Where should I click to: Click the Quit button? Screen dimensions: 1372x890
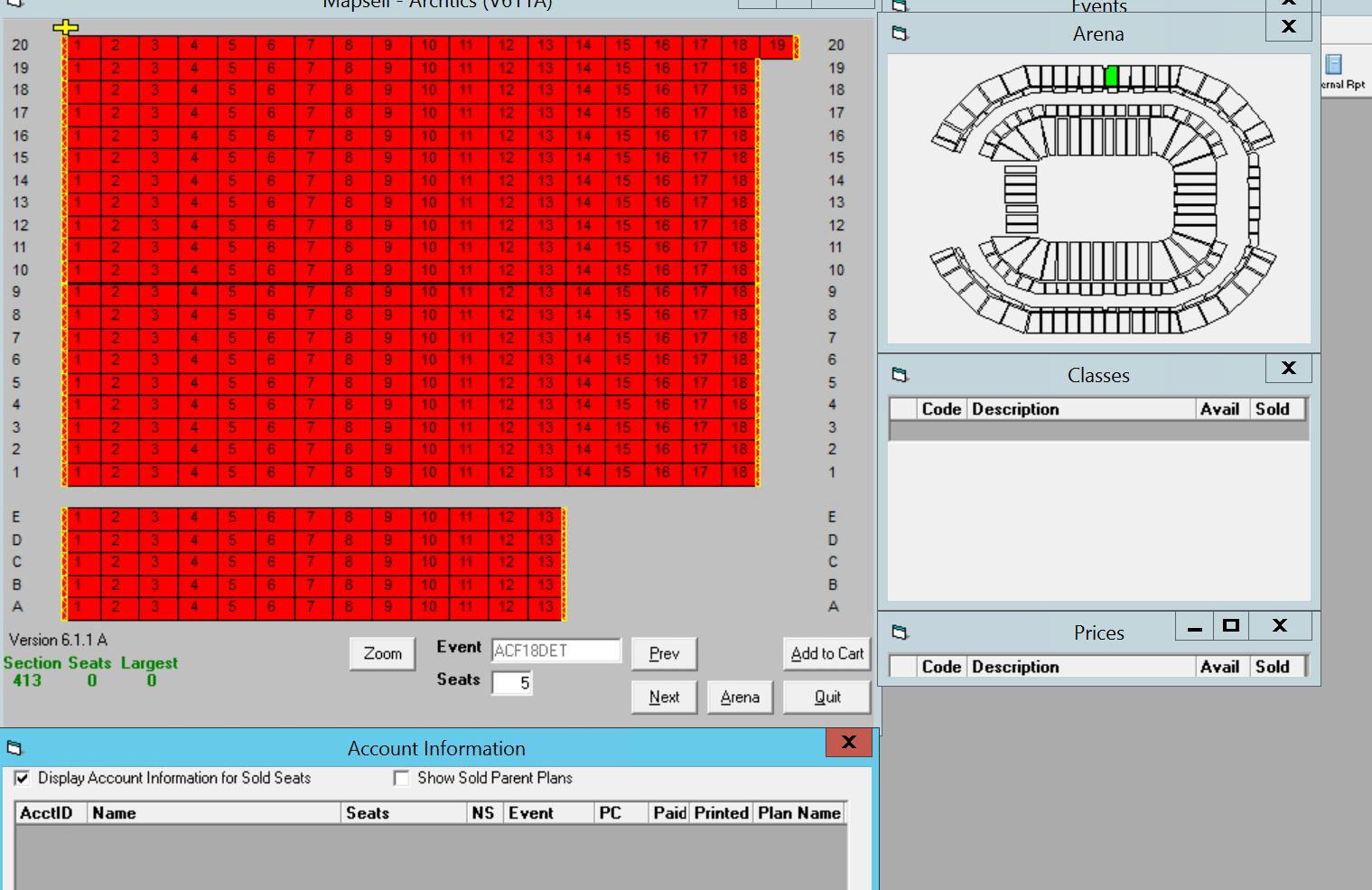point(826,697)
